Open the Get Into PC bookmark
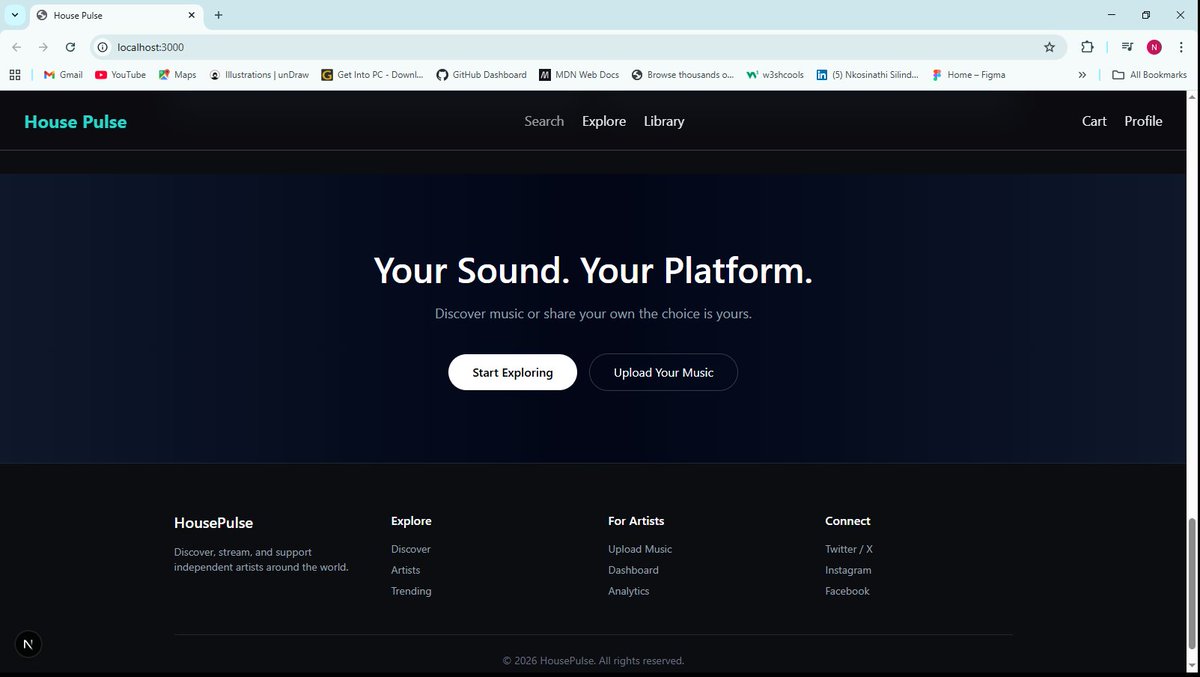Screen dimensions: 1200x677 pyautogui.click(x=372, y=74)
